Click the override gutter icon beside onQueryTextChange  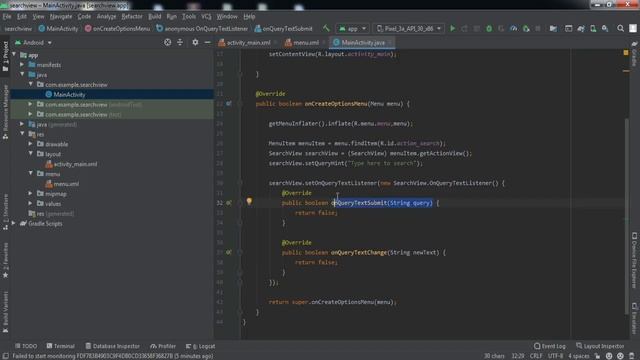(229, 253)
